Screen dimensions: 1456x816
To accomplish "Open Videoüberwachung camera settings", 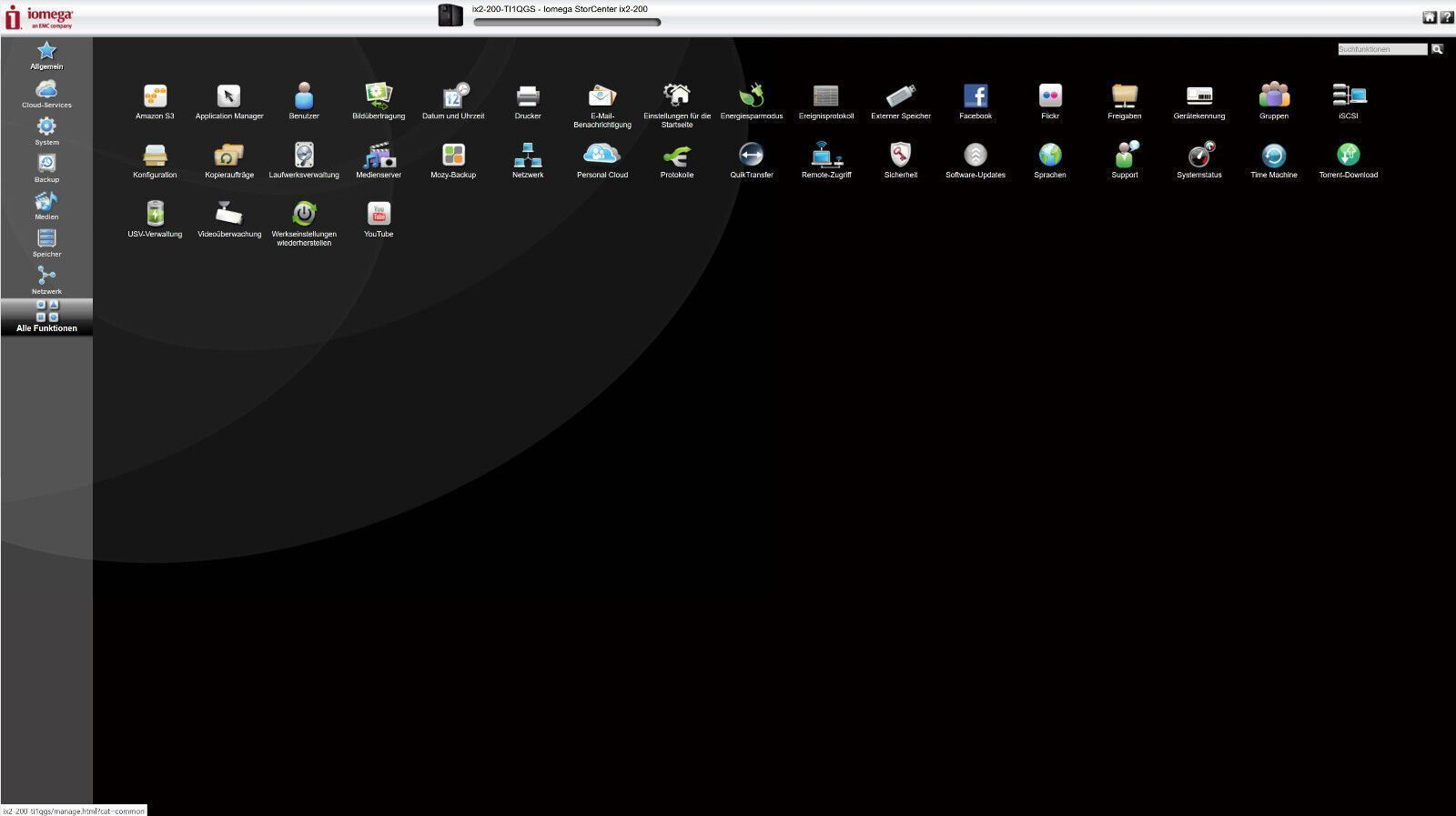I will (x=229, y=215).
